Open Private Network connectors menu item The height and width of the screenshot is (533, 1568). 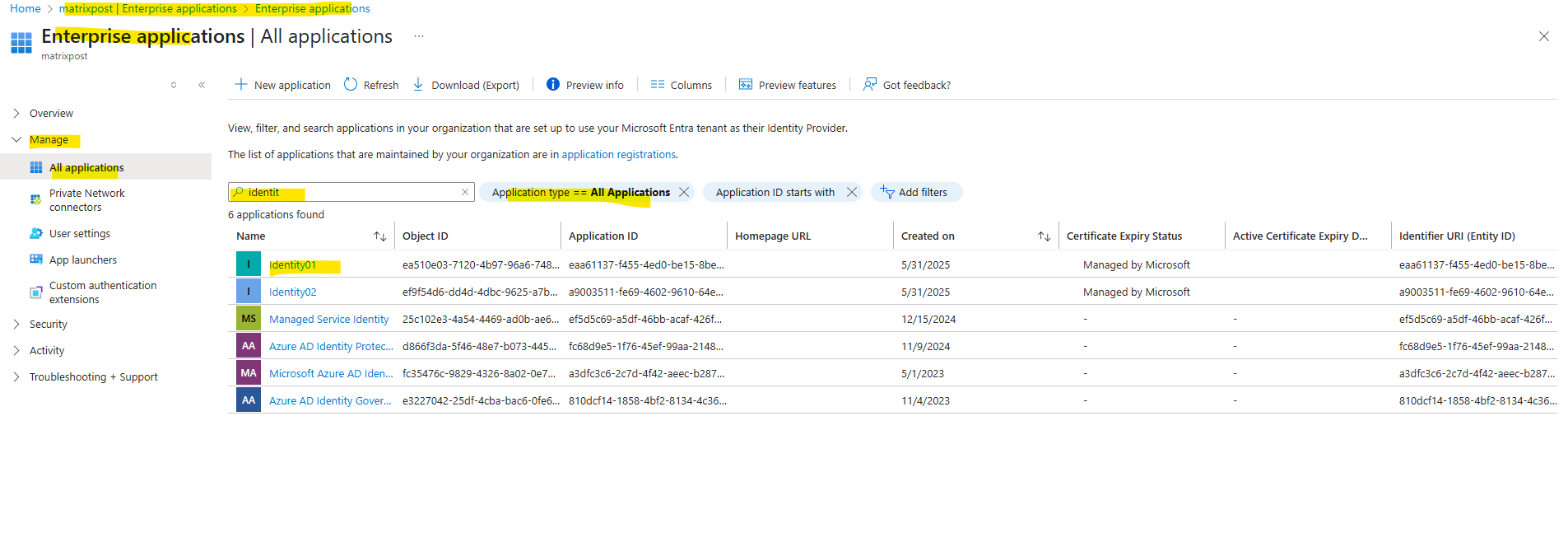point(86,200)
